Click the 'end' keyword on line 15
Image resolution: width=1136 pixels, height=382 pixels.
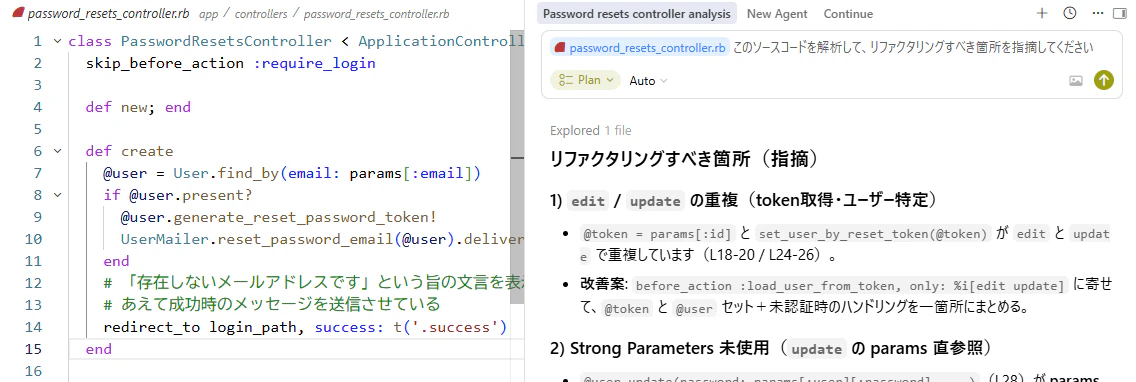[99, 349]
